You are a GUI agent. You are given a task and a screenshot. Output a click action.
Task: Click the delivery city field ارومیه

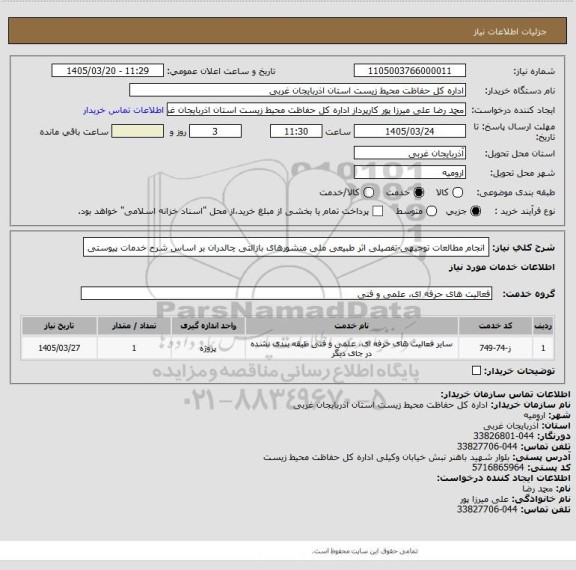(410, 172)
